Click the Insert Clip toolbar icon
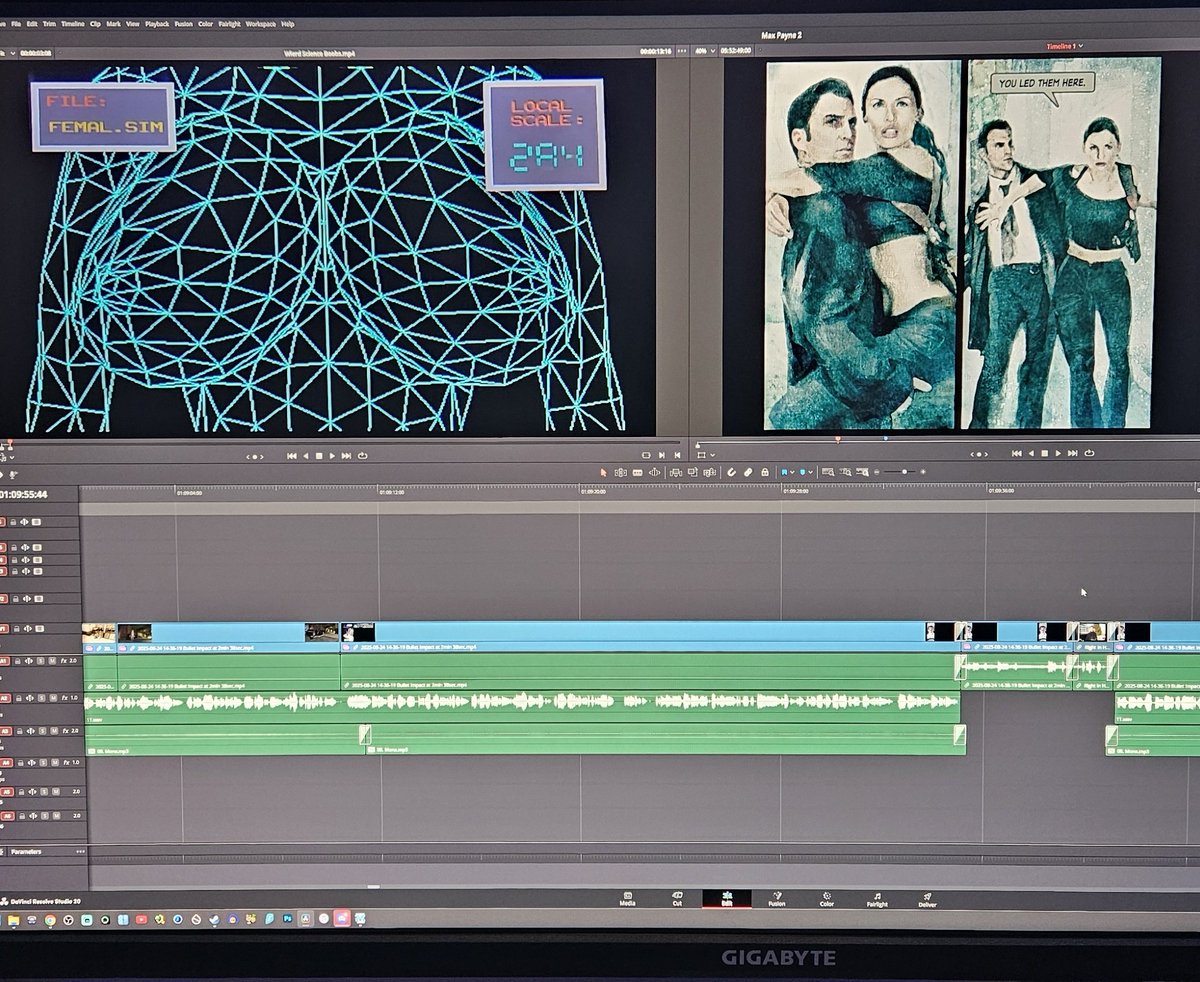The image size is (1200, 982). [676, 471]
